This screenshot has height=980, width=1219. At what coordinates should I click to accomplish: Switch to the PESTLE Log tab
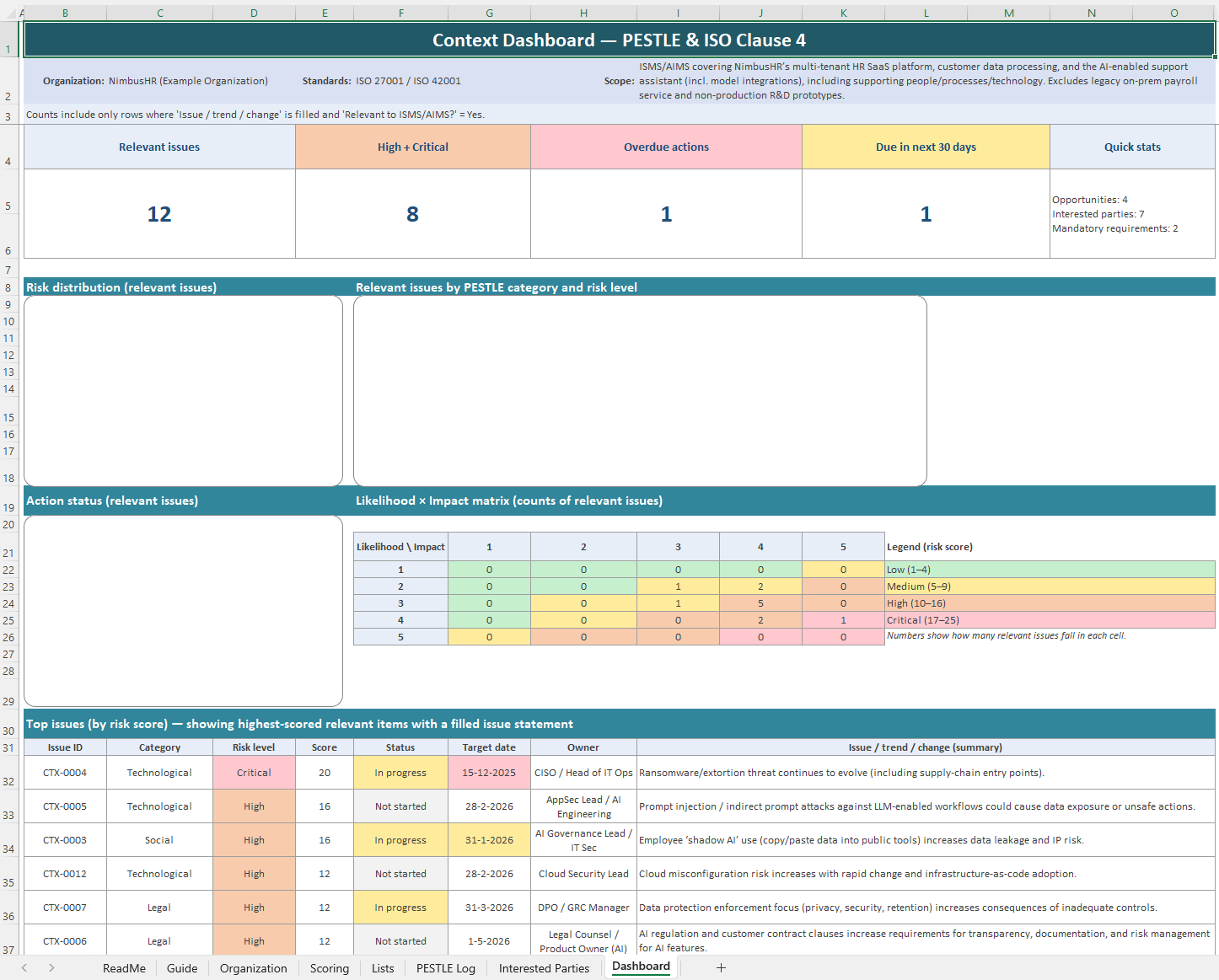pos(445,967)
